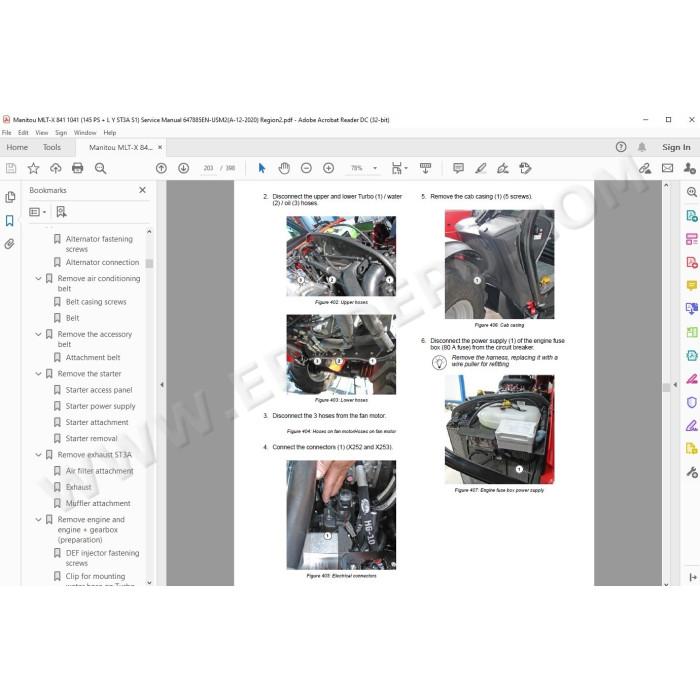Open the Sign menu
The width and height of the screenshot is (700, 700).
pyautogui.click(x=61, y=133)
